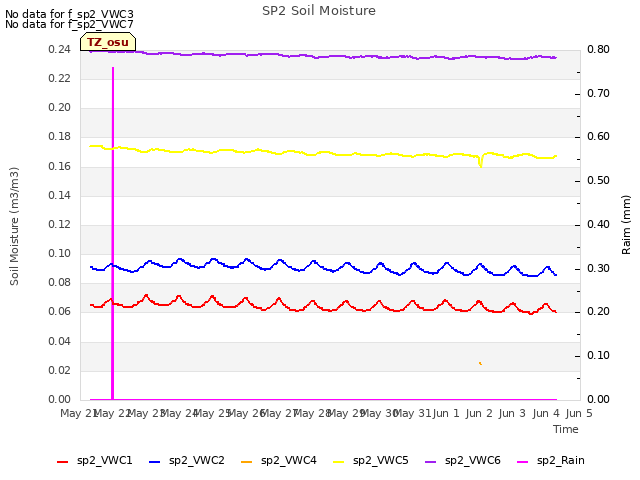Click the SP2 Soil Moisture chart title
The height and width of the screenshot is (480, 640).
click(319, 11)
